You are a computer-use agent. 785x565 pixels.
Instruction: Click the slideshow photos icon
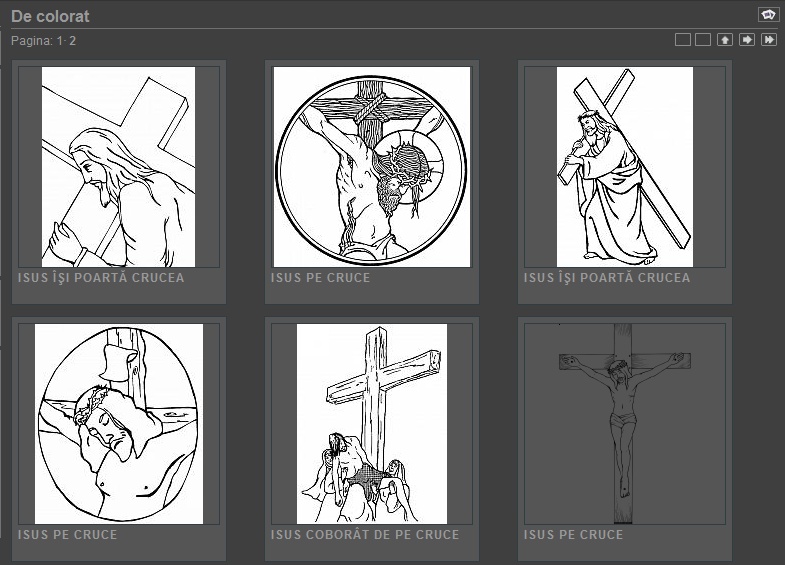[x=767, y=14]
